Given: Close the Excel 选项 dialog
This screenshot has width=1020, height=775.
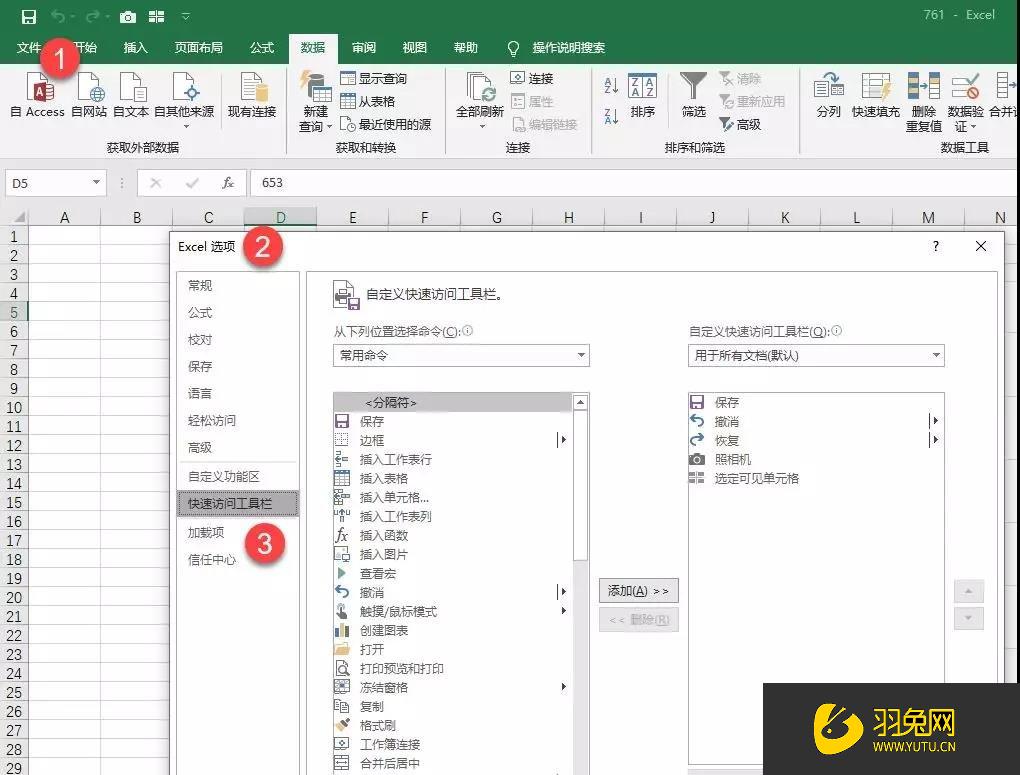Looking at the screenshot, I should pos(981,246).
